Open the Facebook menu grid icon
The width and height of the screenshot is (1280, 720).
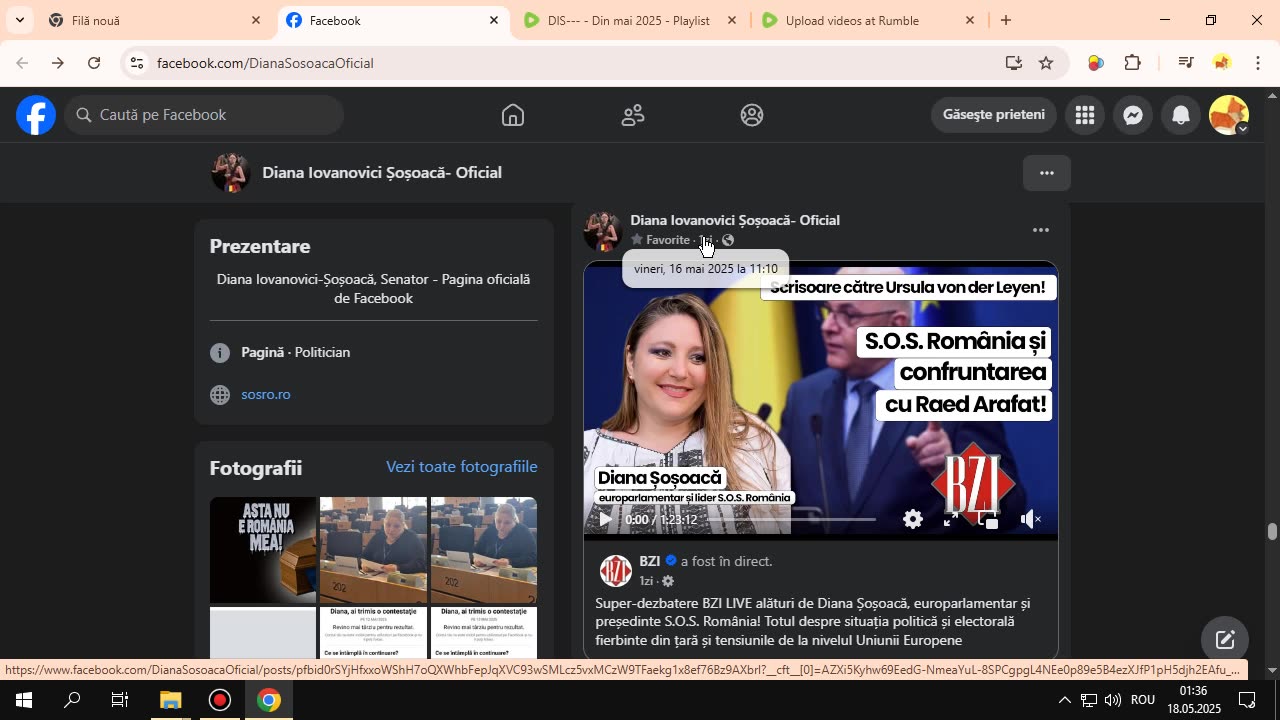(x=1085, y=115)
